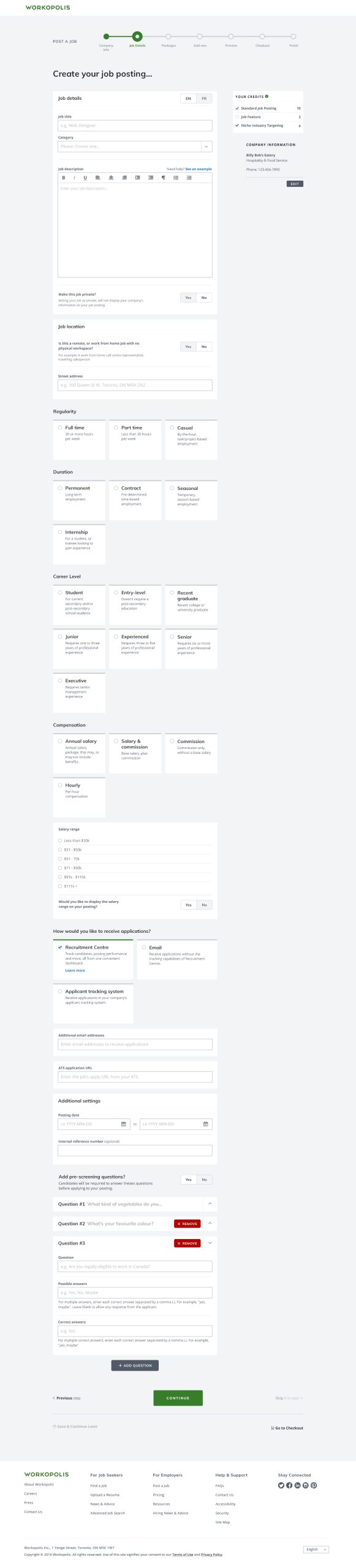Open Workopolis Twitter social icon in footer
Image resolution: width=356 pixels, height=1568 pixels.
pyautogui.click(x=281, y=1485)
